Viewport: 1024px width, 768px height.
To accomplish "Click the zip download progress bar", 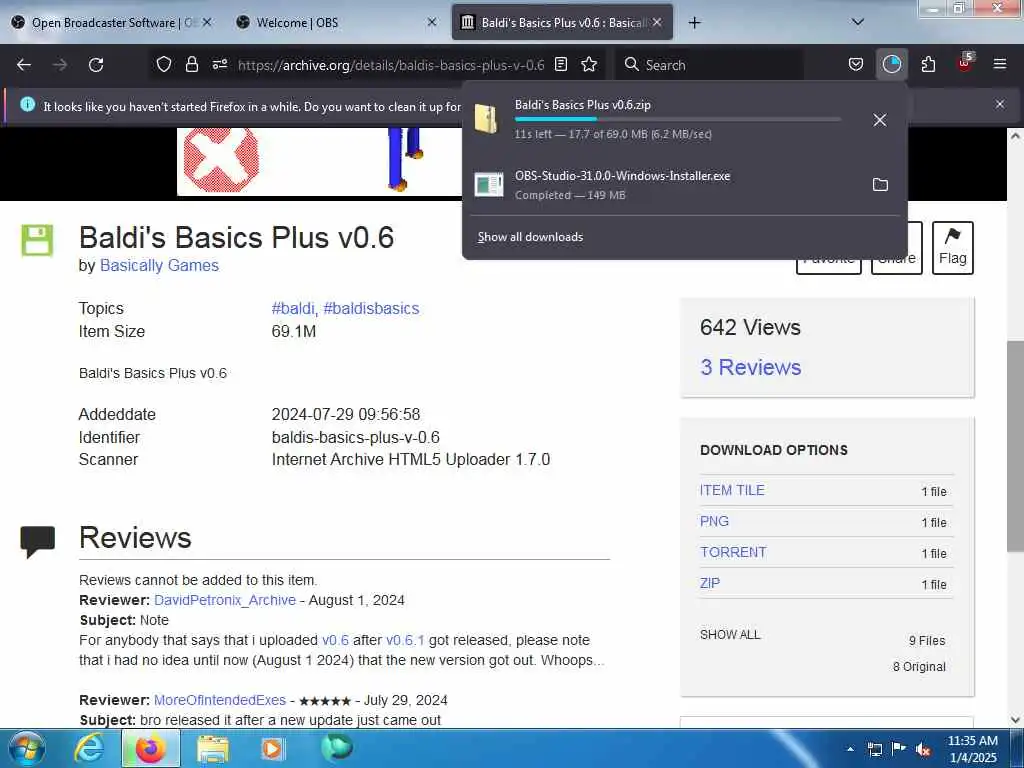I will (678, 119).
